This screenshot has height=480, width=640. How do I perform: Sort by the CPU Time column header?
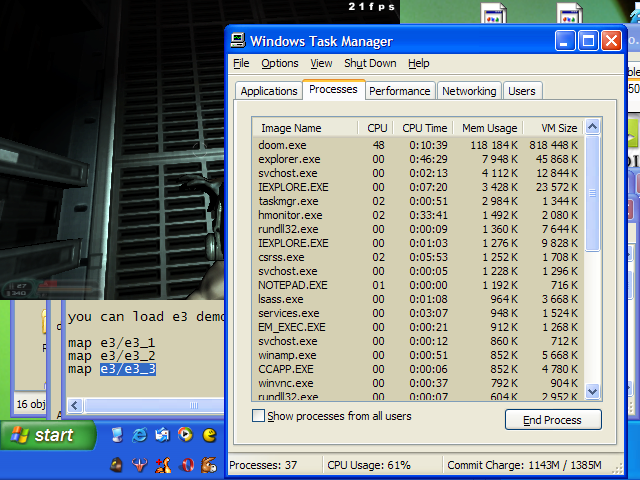tap(423, 128)
